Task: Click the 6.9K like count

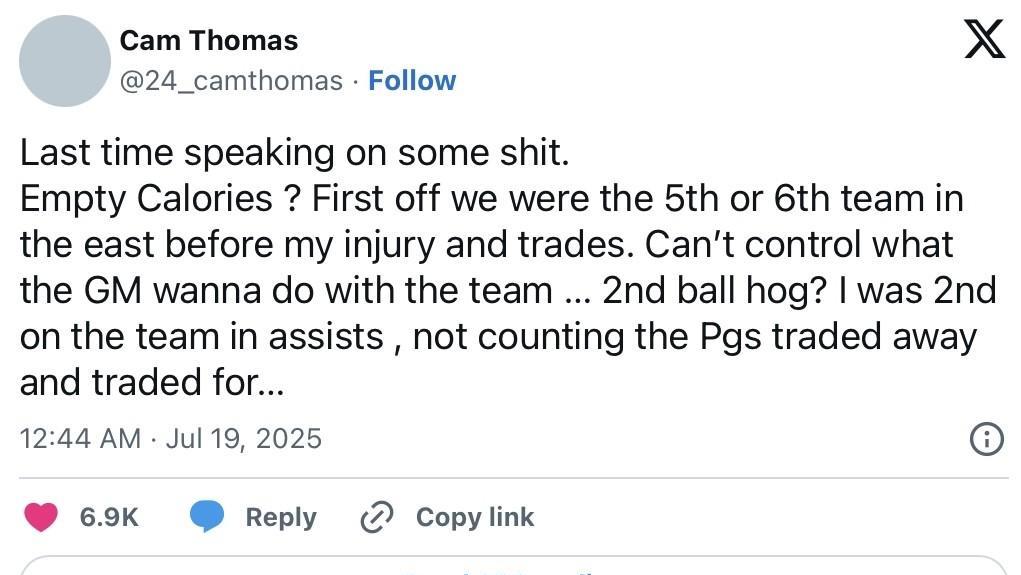Action: pos(108,517)
